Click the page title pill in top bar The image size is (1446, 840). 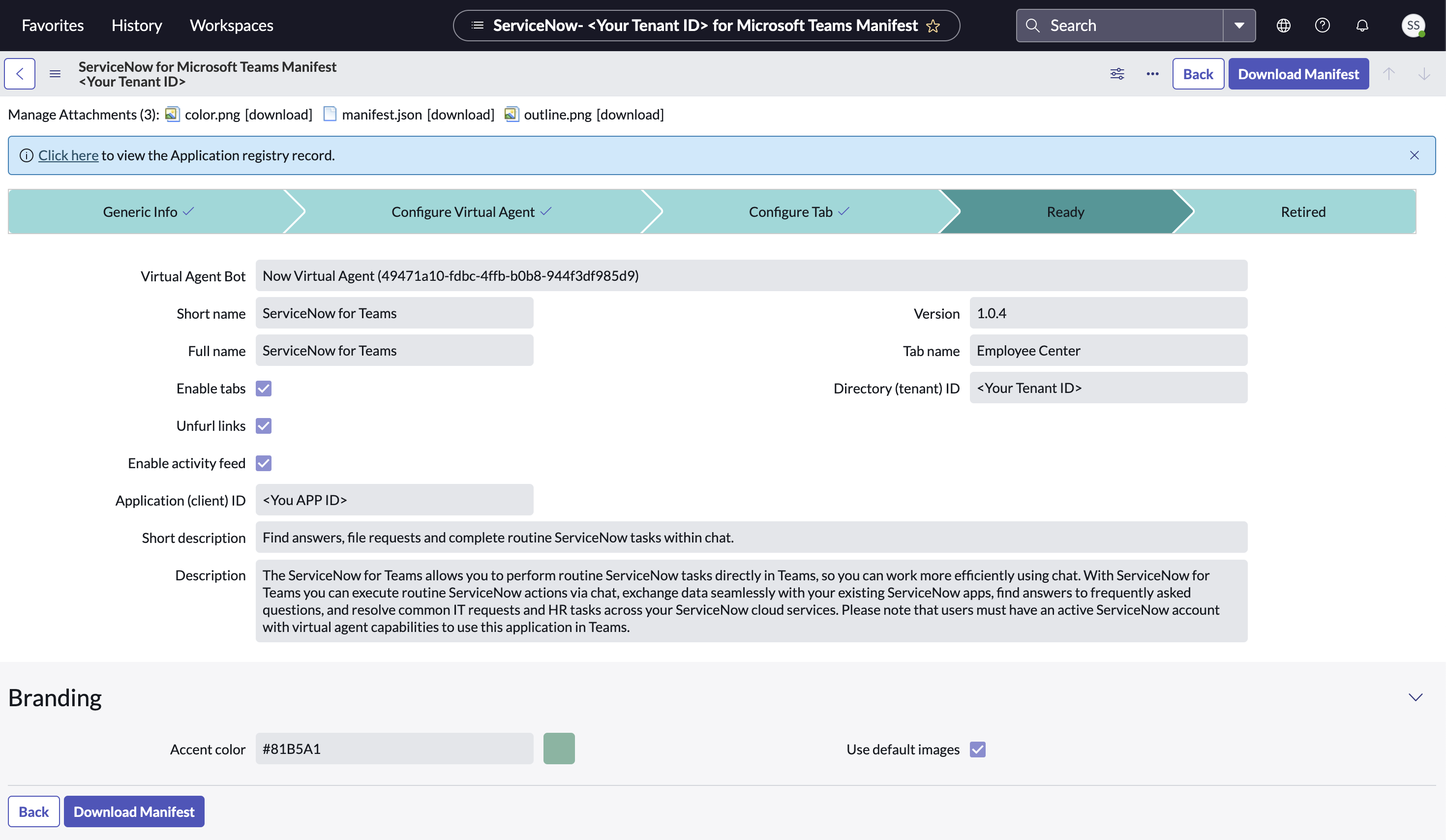tap(706, 25)
